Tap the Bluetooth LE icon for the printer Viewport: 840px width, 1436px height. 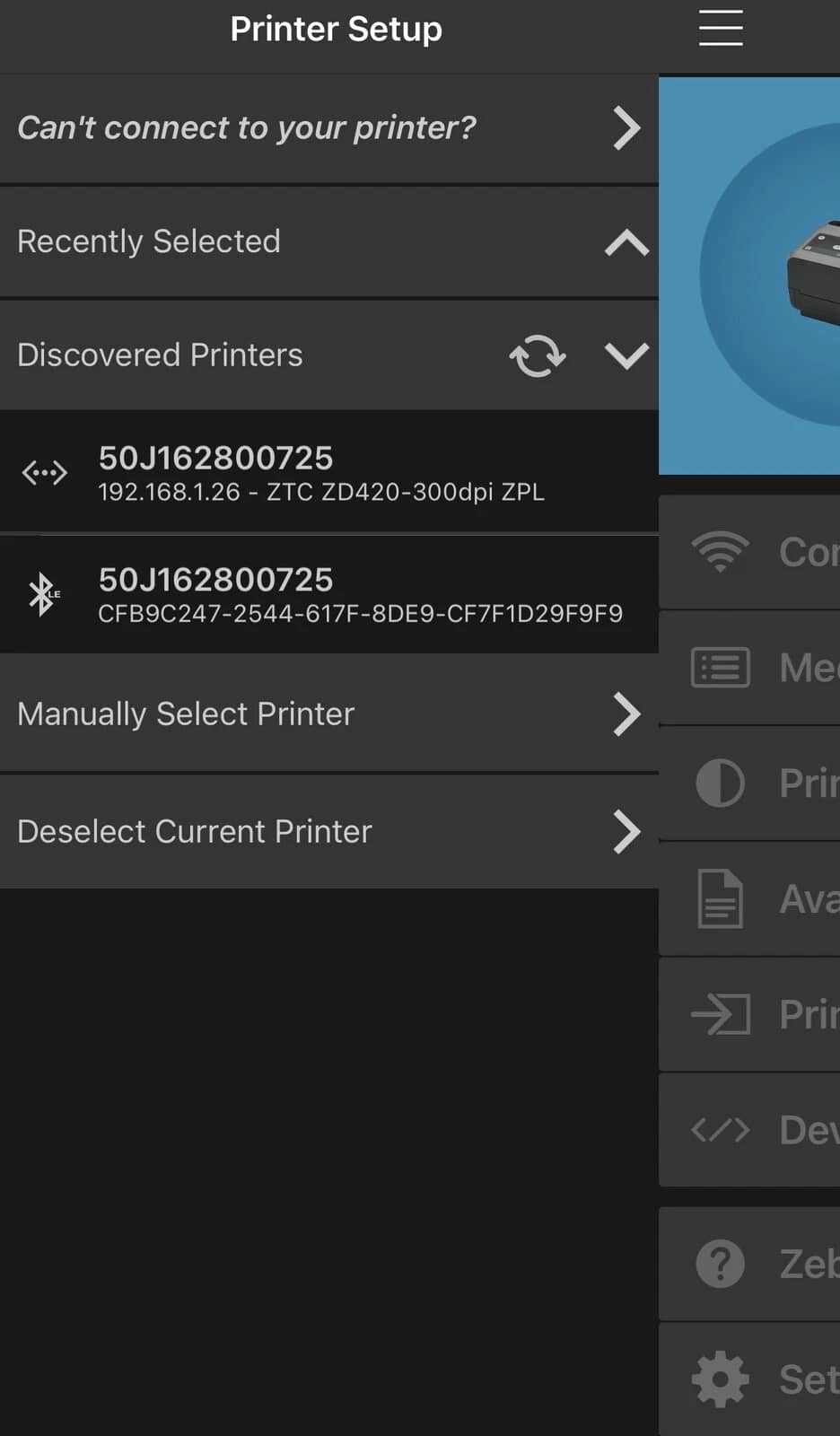42,594
